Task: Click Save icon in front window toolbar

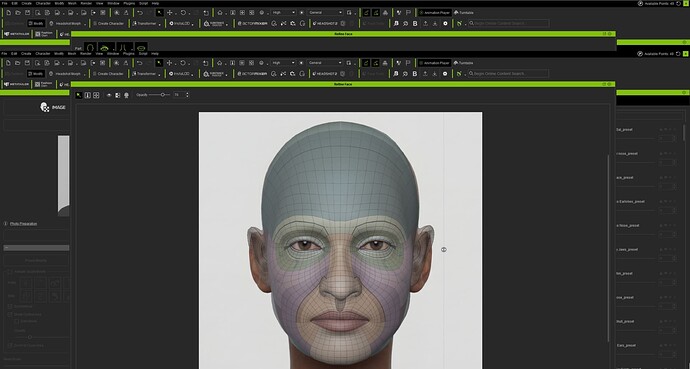Action: coord(28,63)
